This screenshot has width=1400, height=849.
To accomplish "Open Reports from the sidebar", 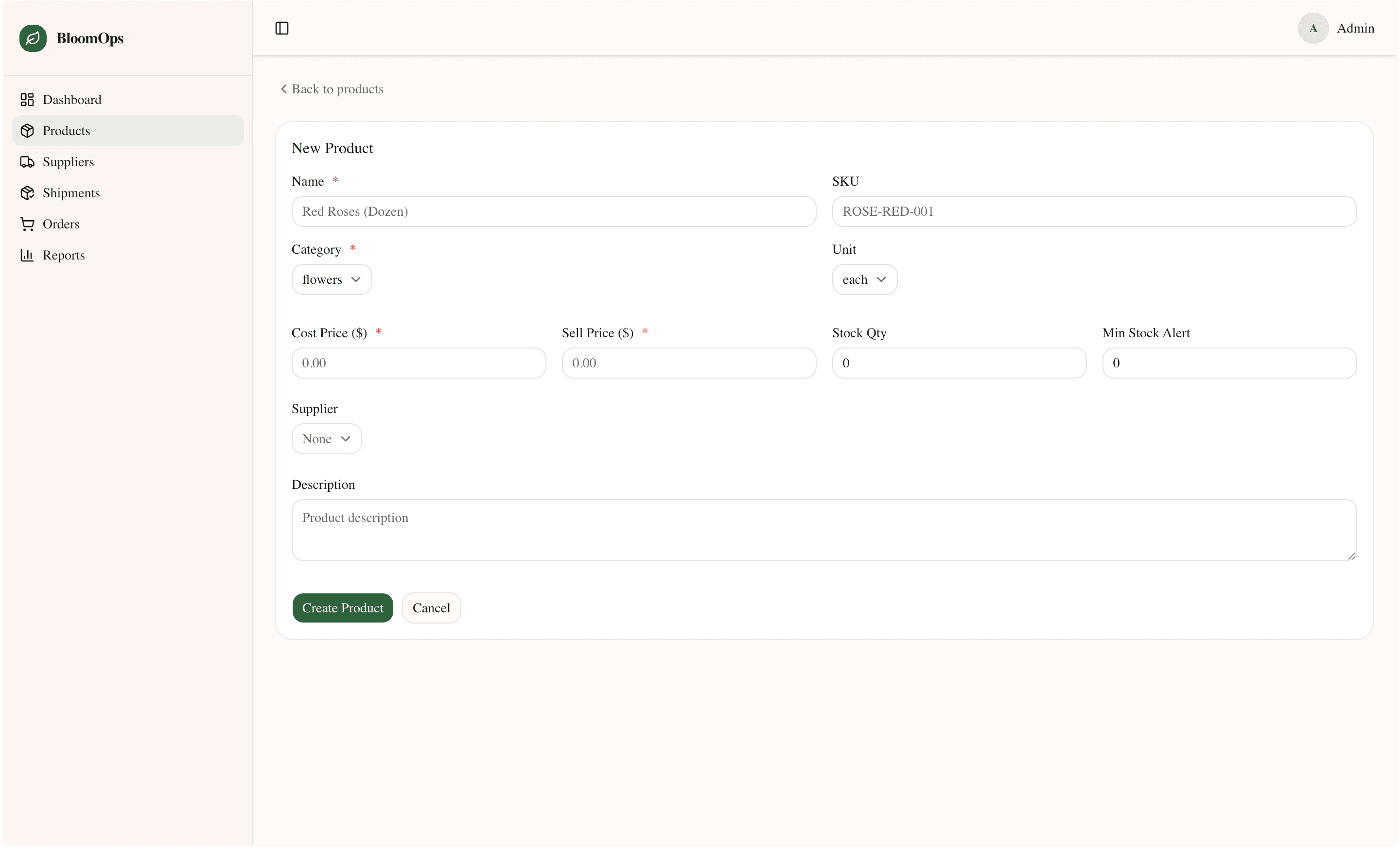I will (x=64, y=255).
